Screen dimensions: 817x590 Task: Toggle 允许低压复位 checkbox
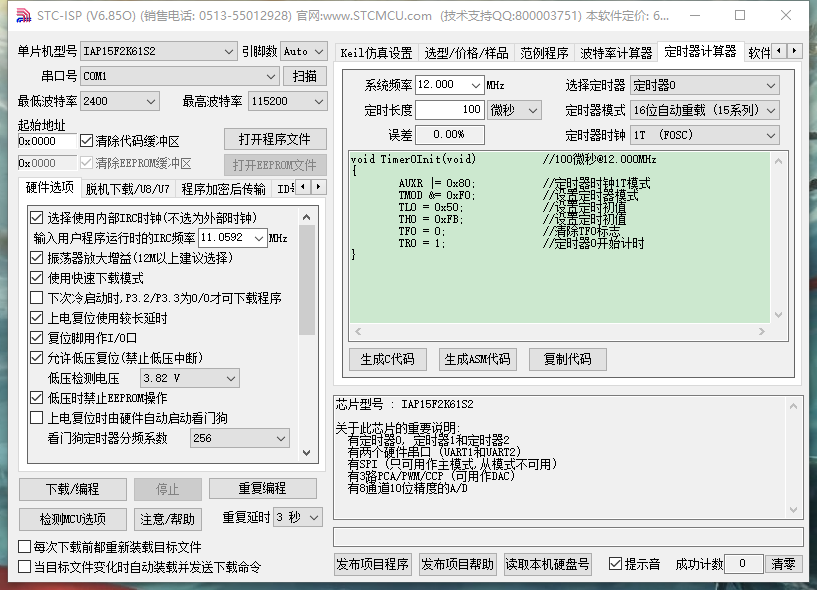pos(36,358)
